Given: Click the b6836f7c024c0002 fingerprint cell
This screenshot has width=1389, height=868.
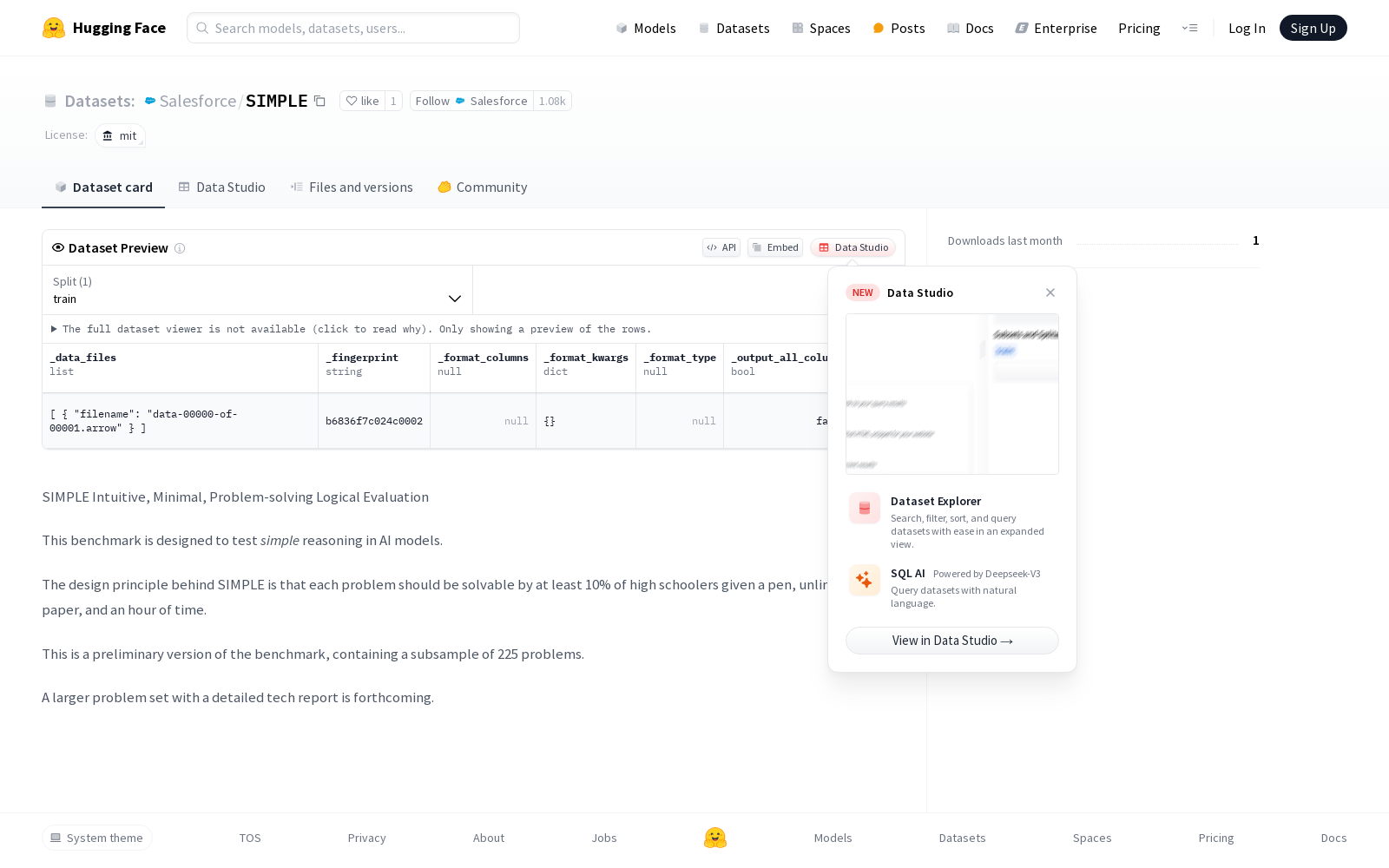Looking at the screenshot, I should pos(374,421).
